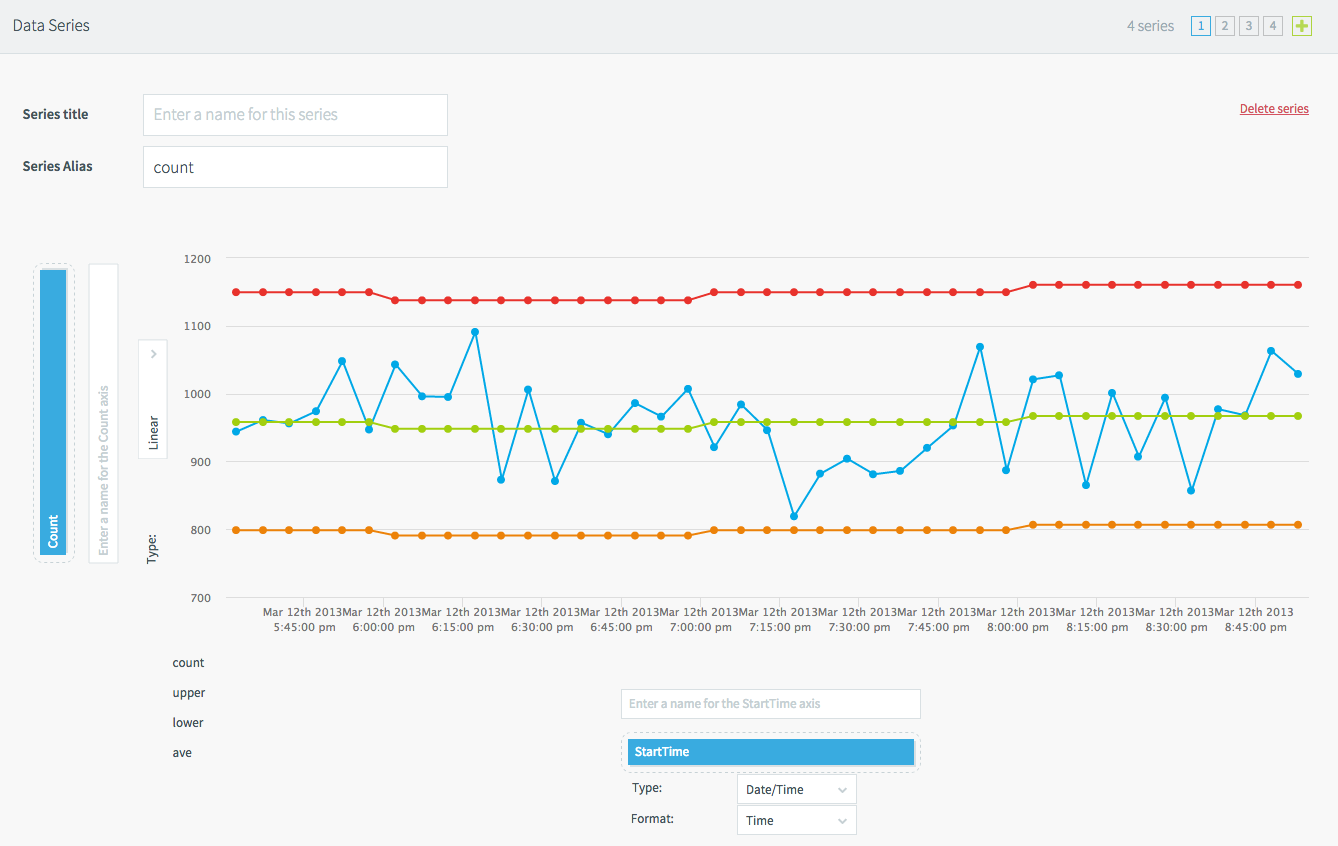Open the Type dropdown showing Date/Time

click(x=796, y=788)
